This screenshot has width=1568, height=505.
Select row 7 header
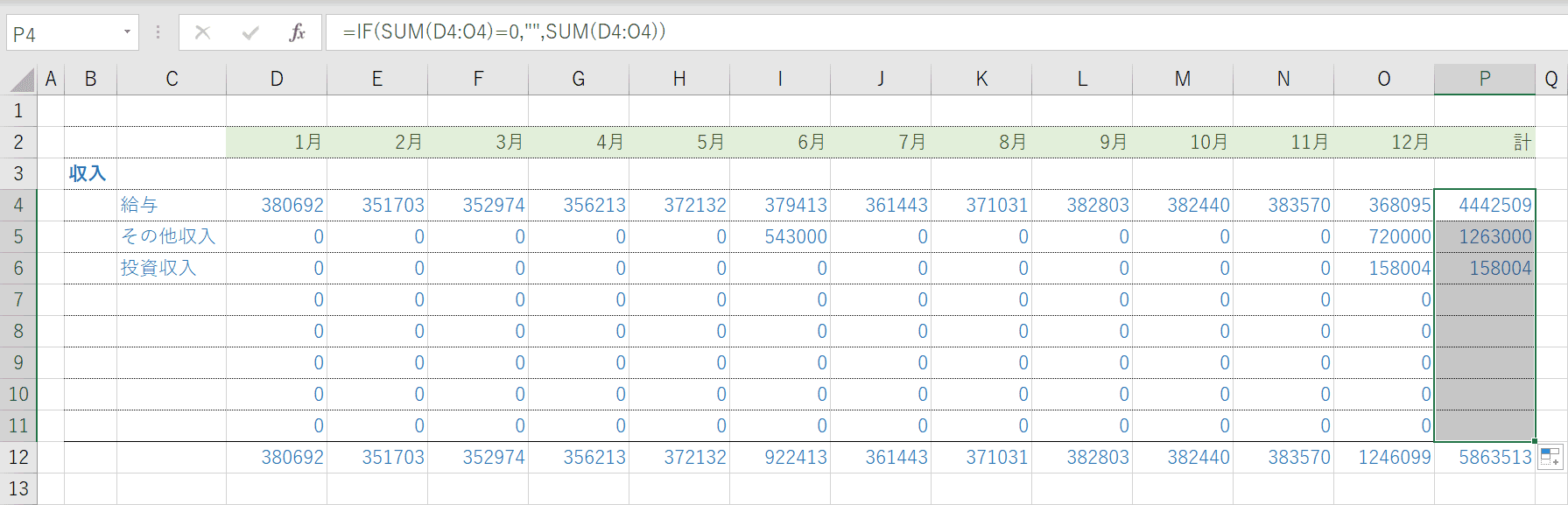18,300
